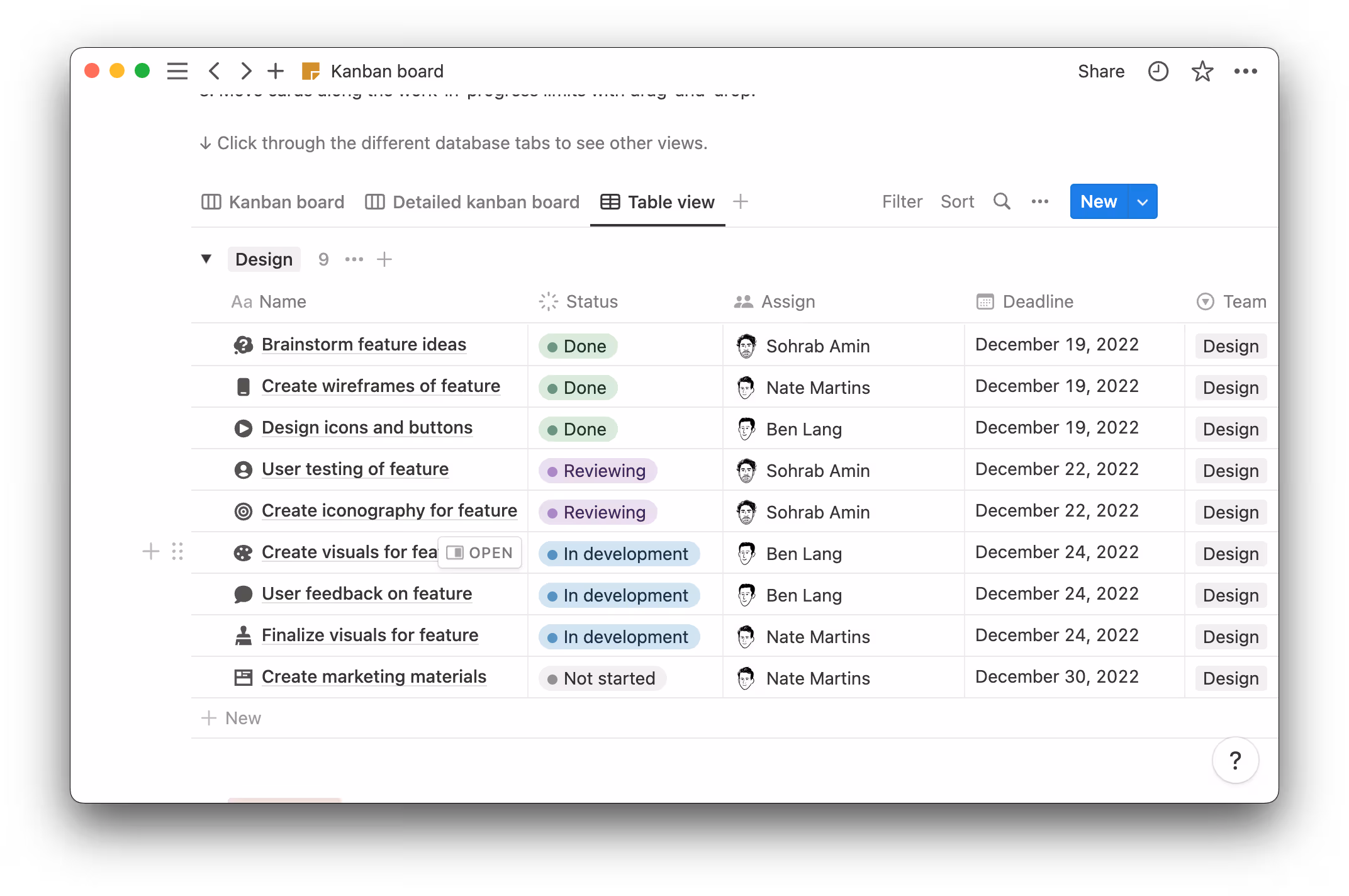Click the speech bubble icon on User feedback row
The image size is (1349, 896).
tap(243, 593)
